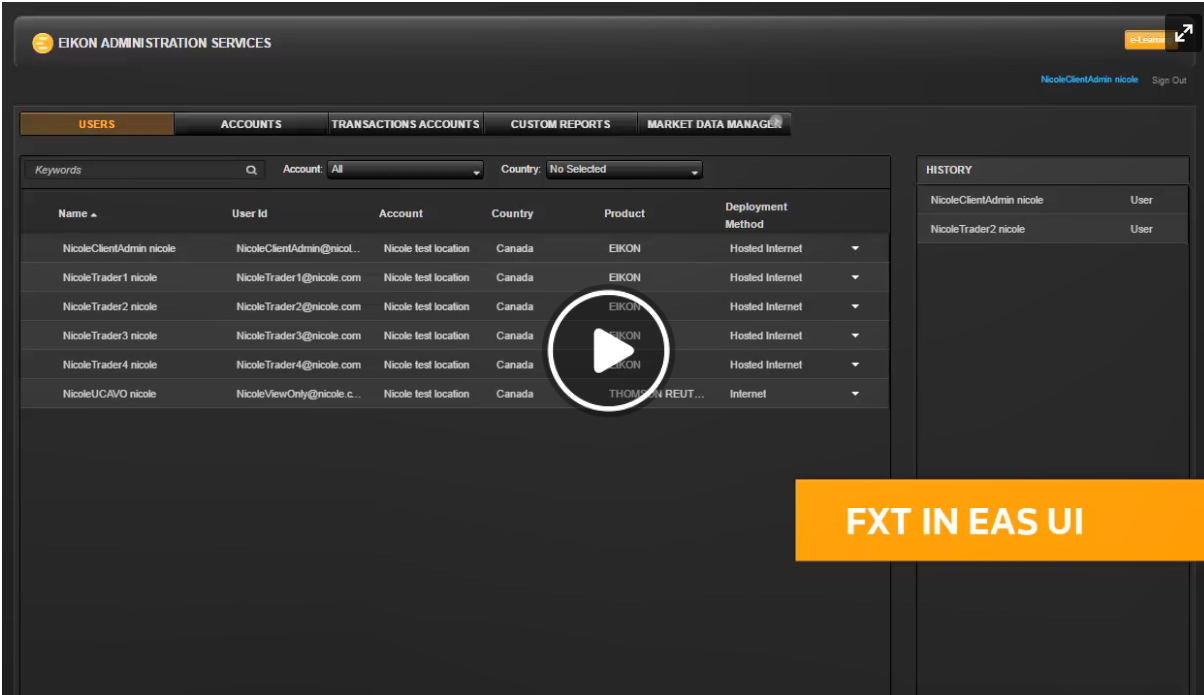
Task: Open the e-Learning button
Action: (1145, 40)
